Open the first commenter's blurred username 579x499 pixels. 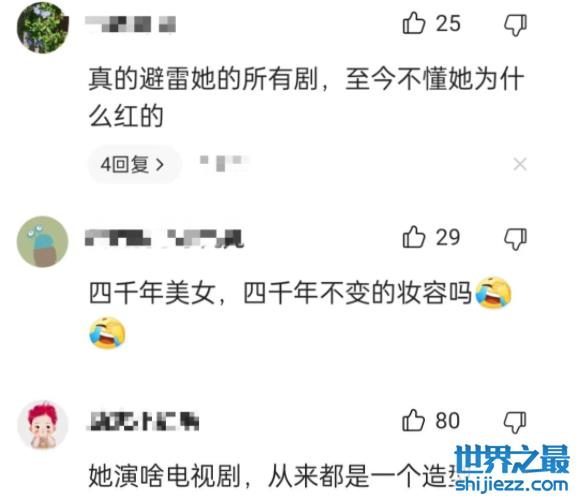tap(130, 25)
